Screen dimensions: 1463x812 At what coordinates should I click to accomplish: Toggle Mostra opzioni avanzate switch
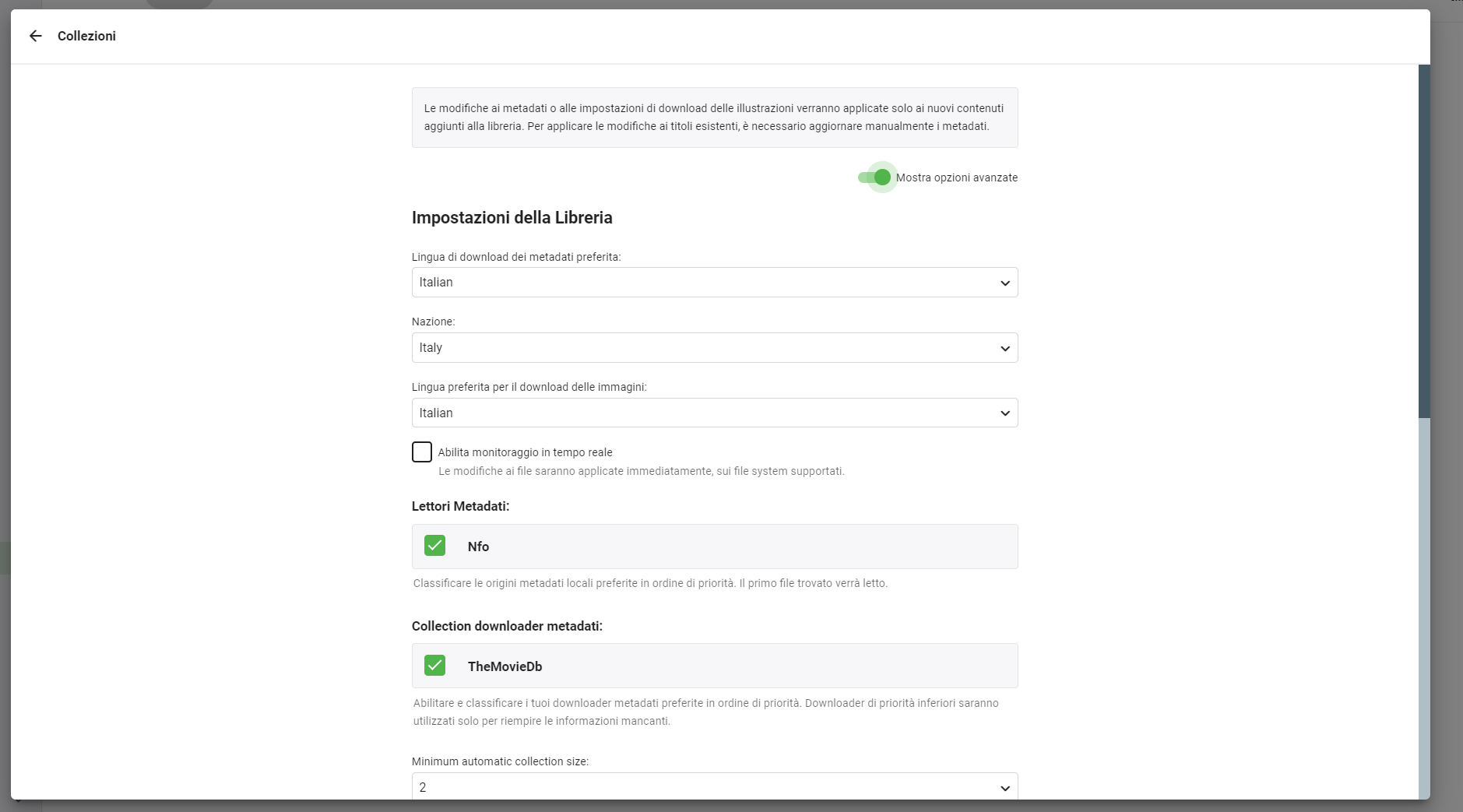point(874,178)
